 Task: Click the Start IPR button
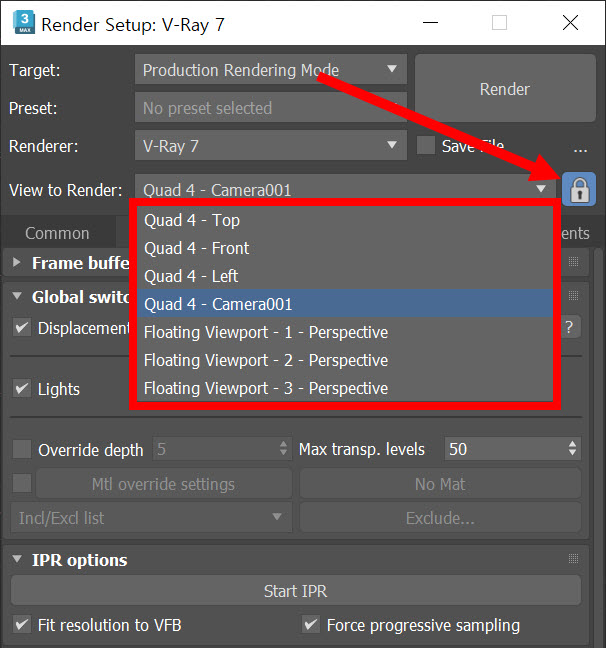tap(296, 590)
